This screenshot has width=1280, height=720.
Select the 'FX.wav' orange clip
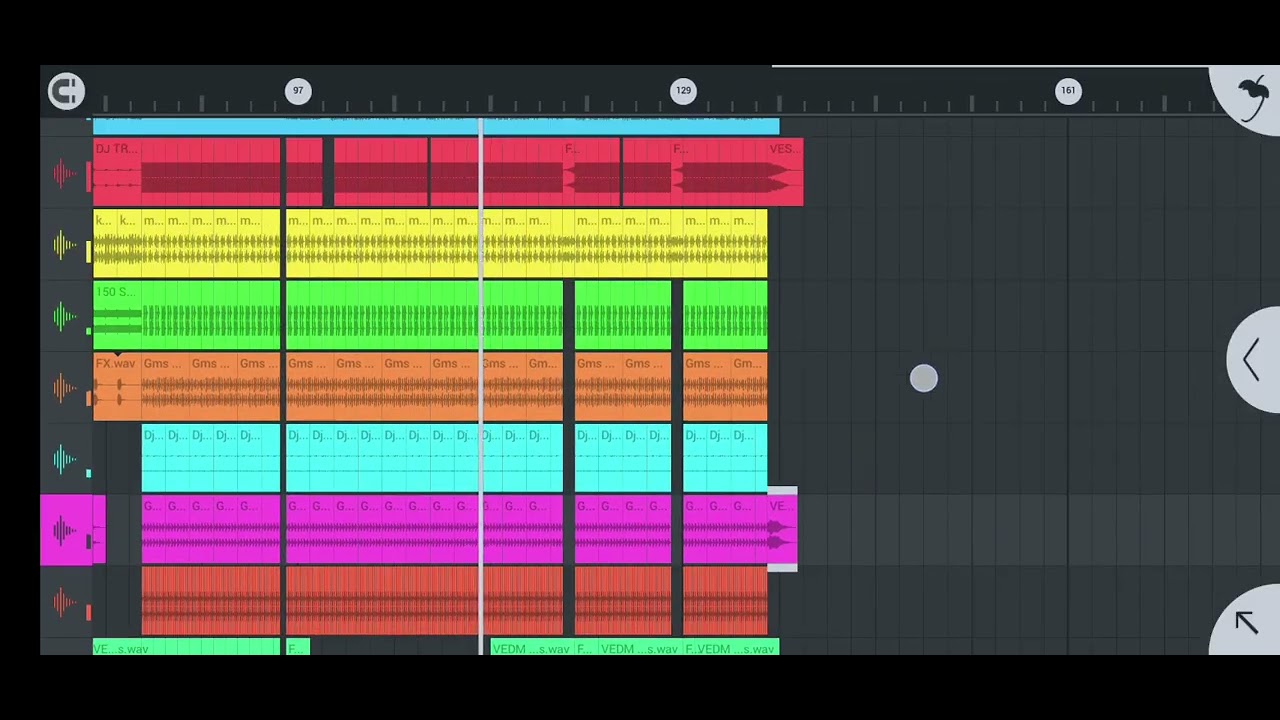(x=117, y=387)
